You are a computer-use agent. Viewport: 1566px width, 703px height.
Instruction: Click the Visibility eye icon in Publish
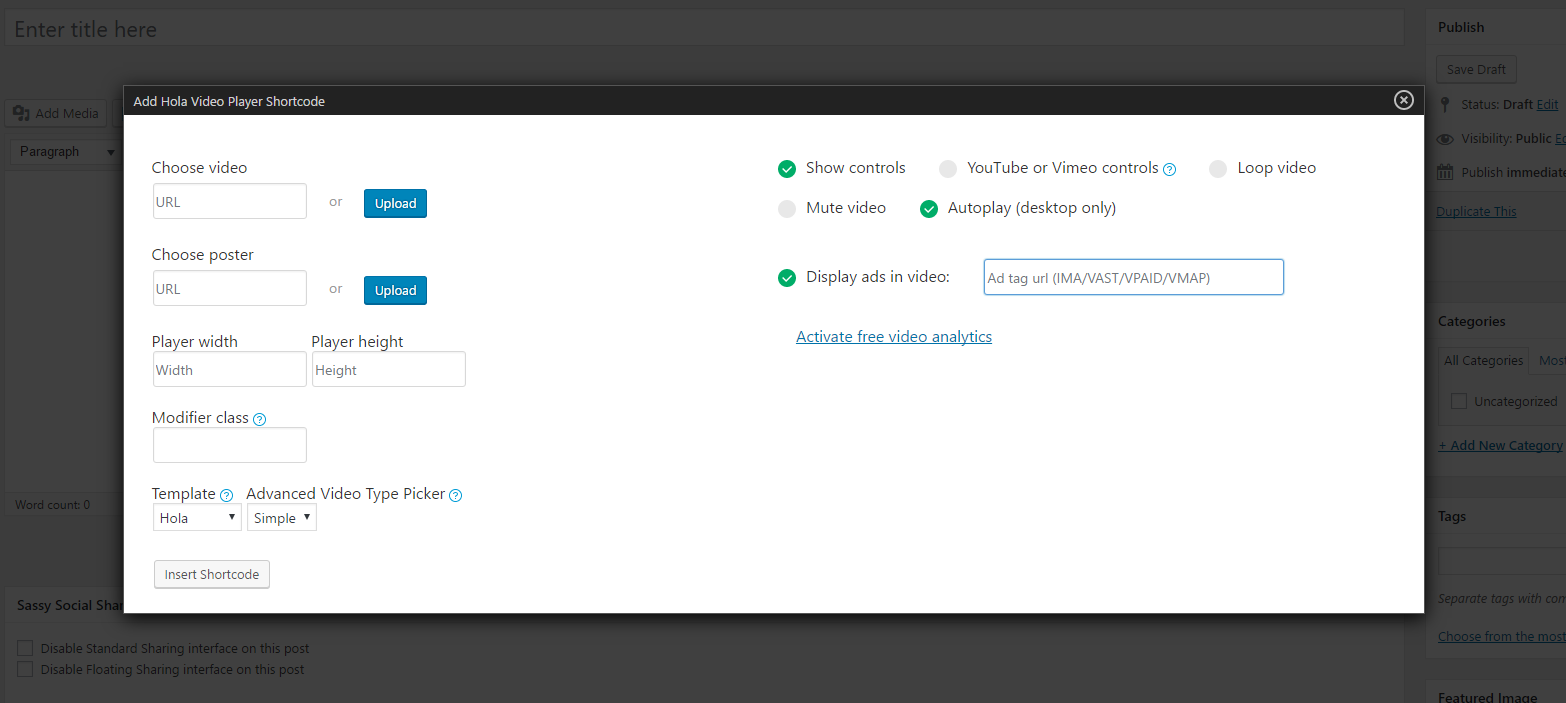pyautogui.click(x=1445, y=139)
